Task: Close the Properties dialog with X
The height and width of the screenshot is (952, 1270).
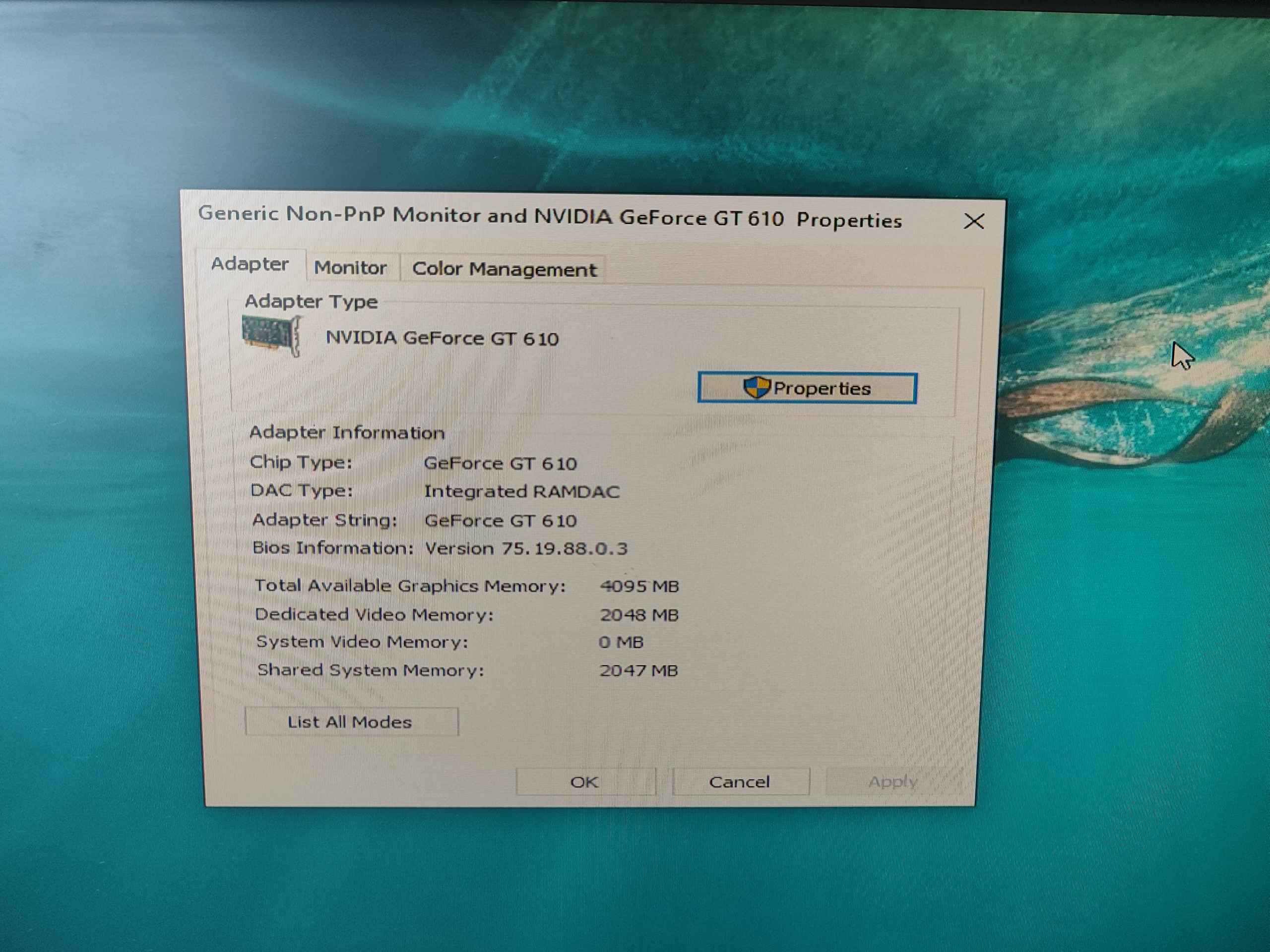Action: [974, 222]
